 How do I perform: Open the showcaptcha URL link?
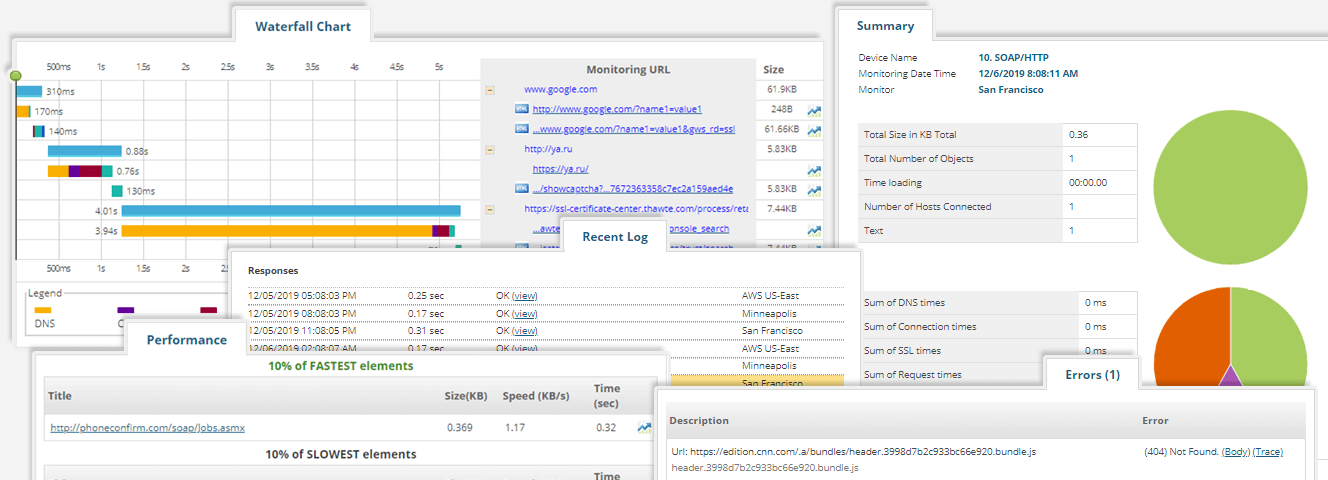tap(632, 189)
